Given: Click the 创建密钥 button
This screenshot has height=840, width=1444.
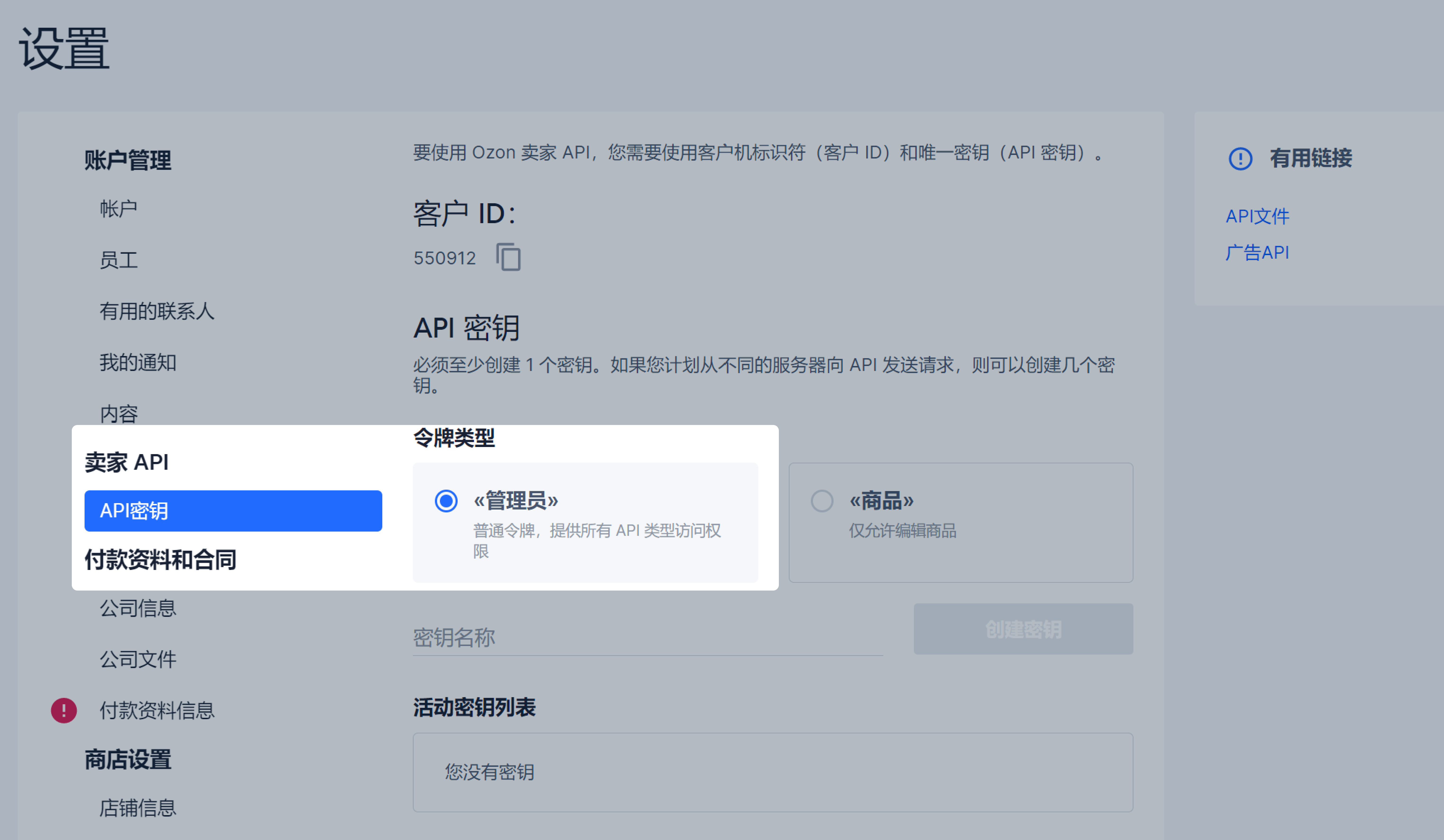Looking at the screenshot, I should click(1023, 629).
